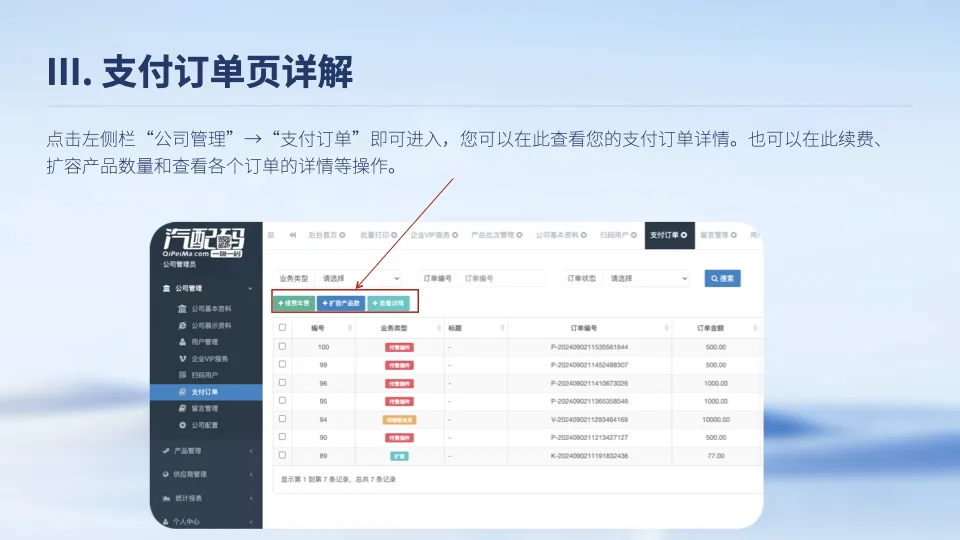Collapse the 公司管理 sidebar section
This screenshot has height=540, width=960.
[x=208, y=288]
